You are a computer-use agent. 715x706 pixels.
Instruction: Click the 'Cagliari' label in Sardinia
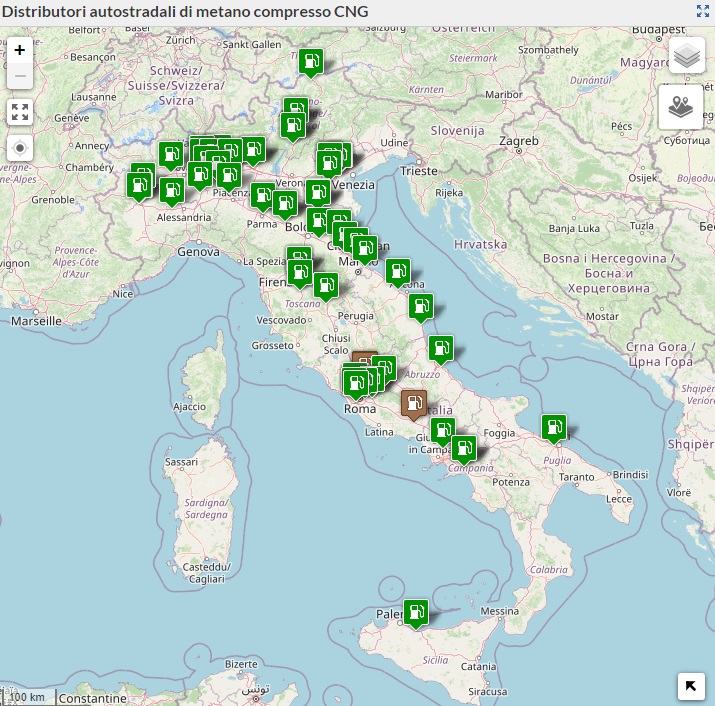click(x=207, y=579)
